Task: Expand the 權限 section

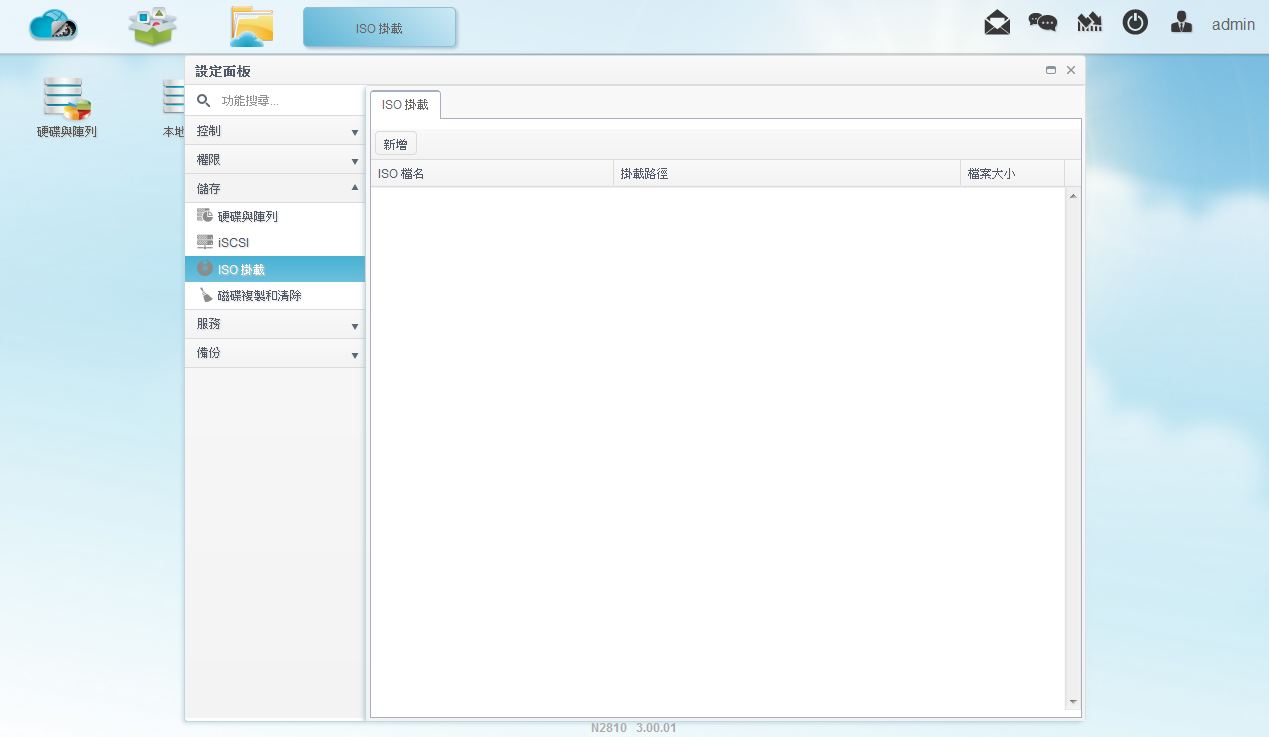Action: tap(275, 160)
